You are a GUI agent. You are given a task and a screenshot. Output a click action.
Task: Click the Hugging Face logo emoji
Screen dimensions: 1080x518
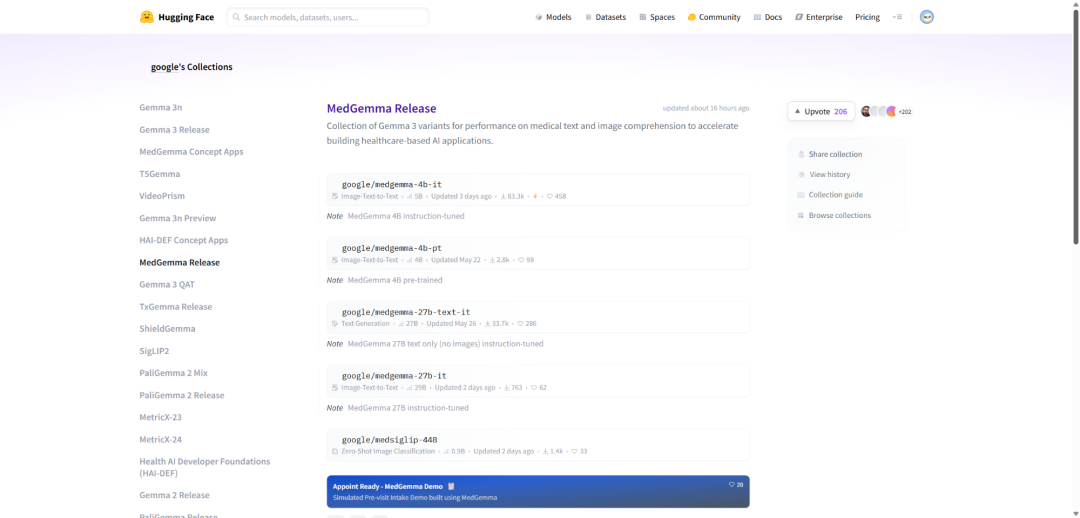[147, 17]
